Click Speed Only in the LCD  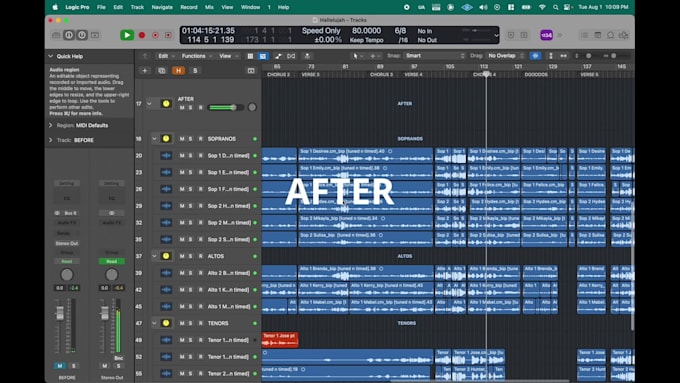[x=321, y=31]
